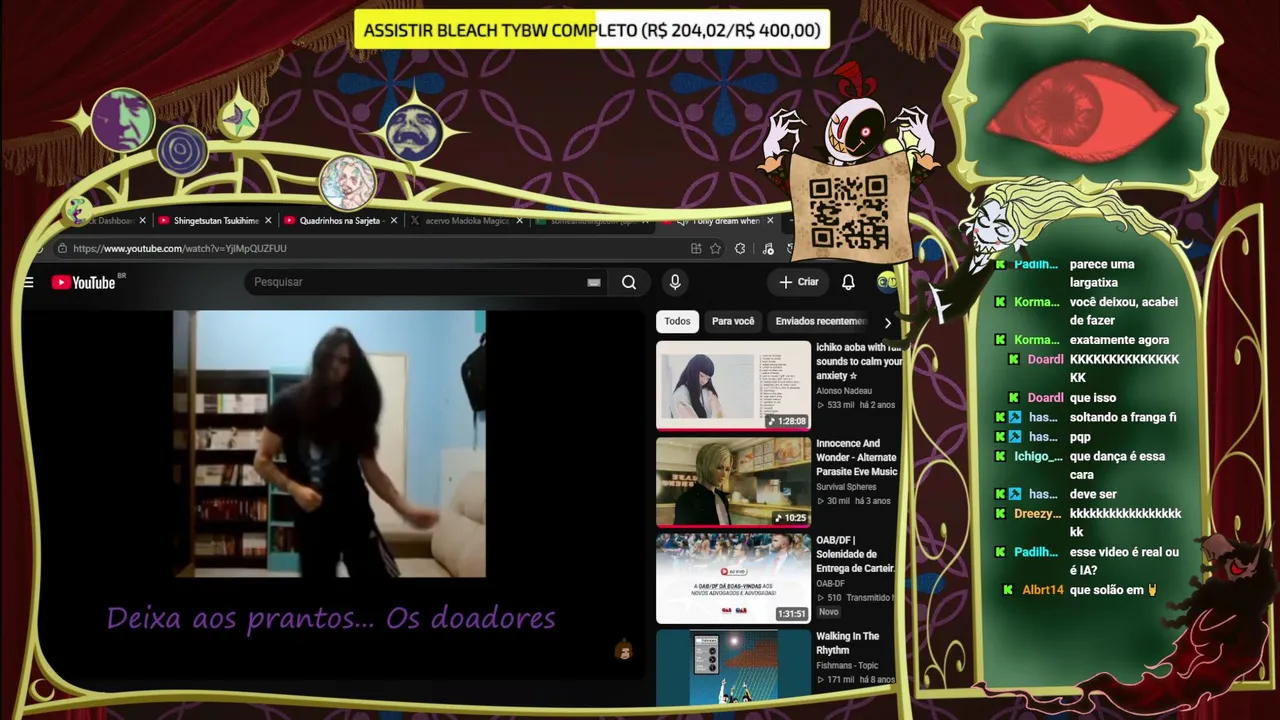Go to the YouTube home logo

click(84, 282)
